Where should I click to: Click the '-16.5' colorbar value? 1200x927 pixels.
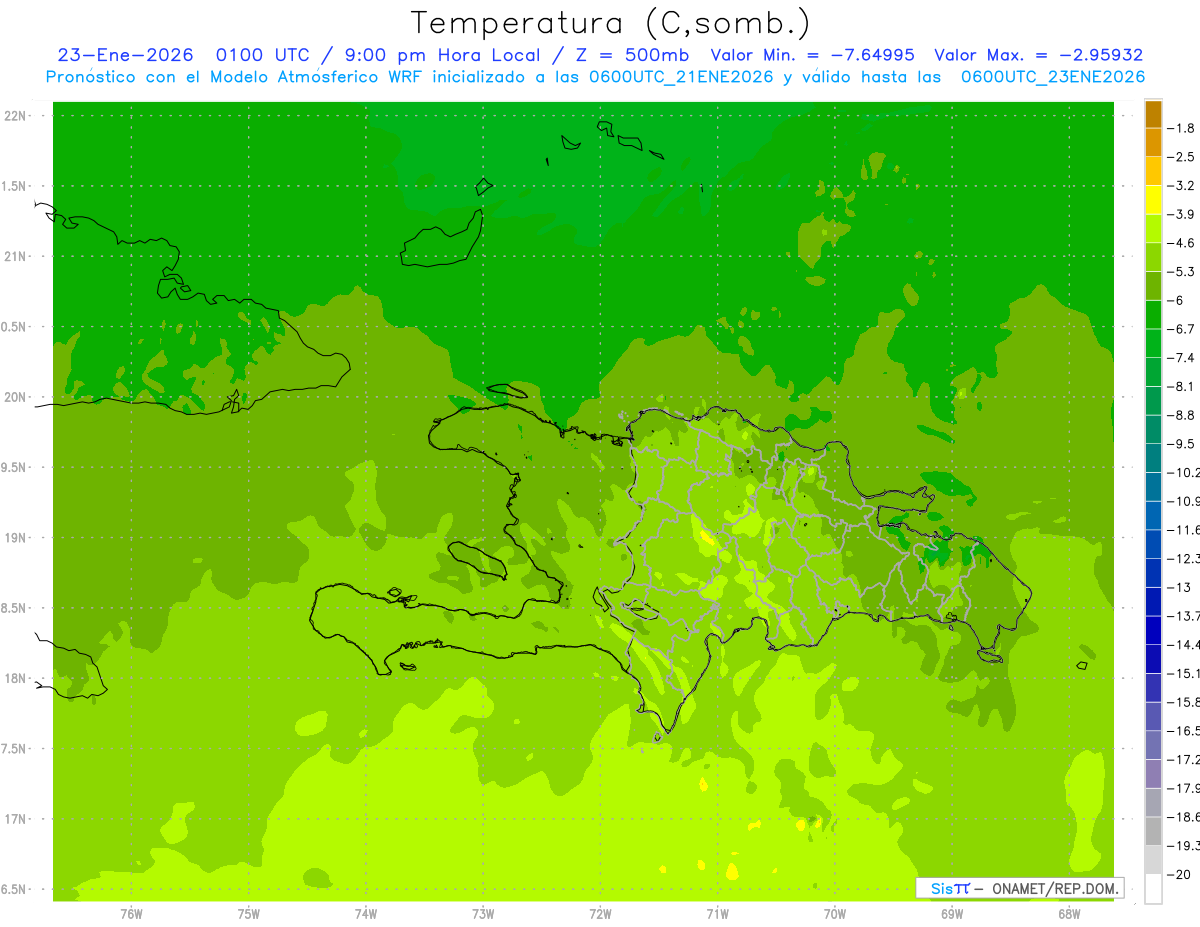[1183, 731]
